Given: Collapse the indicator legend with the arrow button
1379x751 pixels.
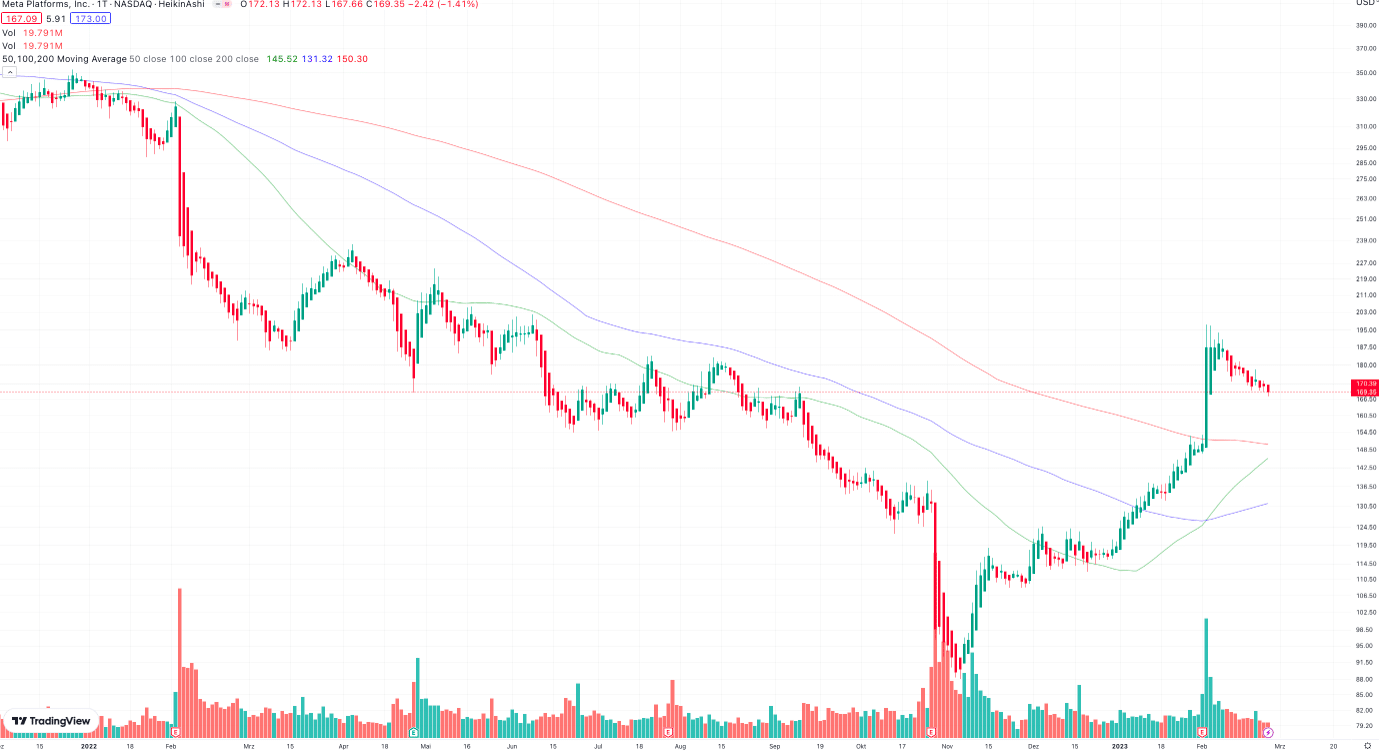Looking at the screenshot, I should 9,72.
